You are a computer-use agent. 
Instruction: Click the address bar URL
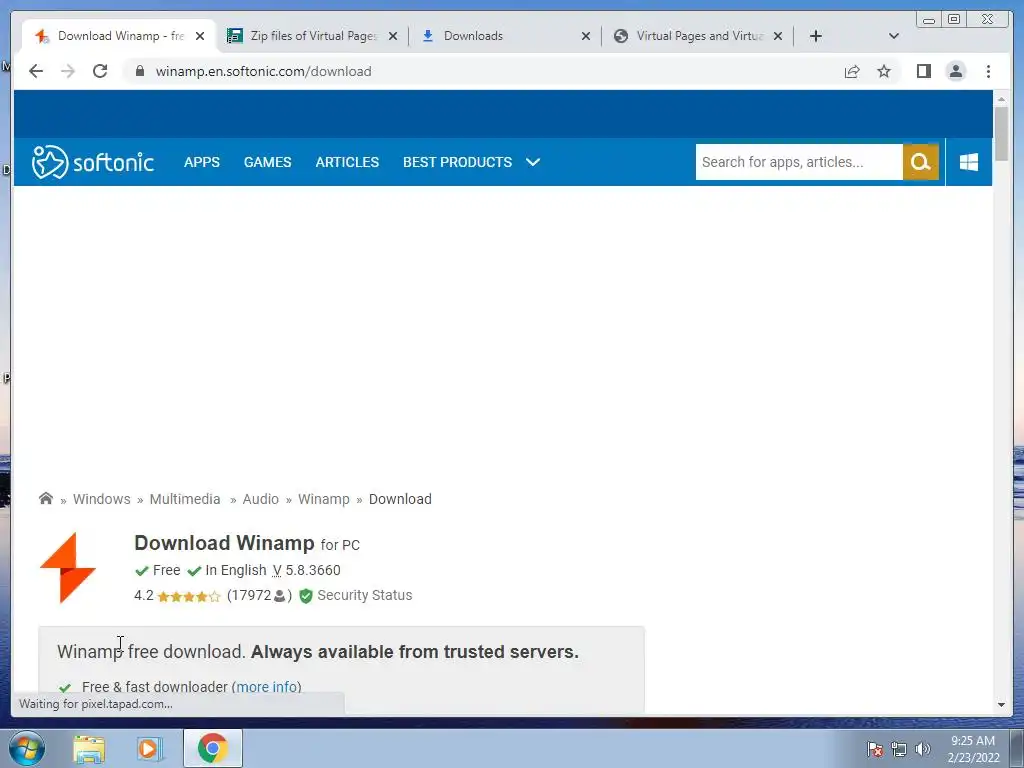tap(263, 71)
